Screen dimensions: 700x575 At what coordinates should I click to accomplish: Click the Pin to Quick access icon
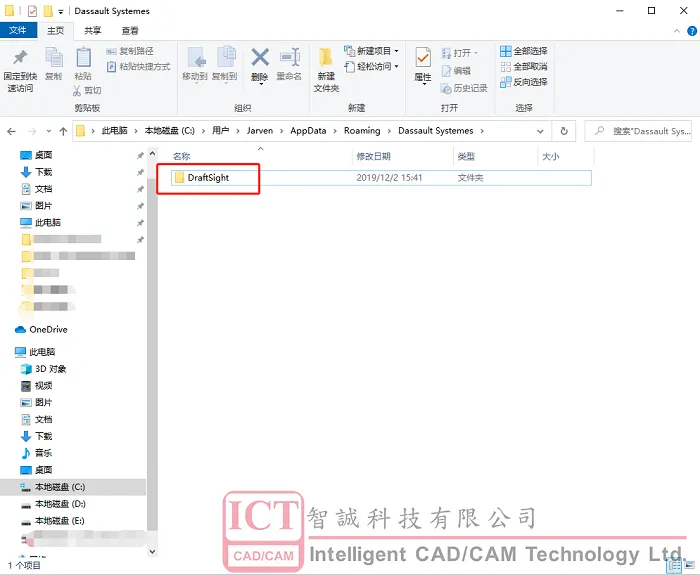click(x=20, y=58)
